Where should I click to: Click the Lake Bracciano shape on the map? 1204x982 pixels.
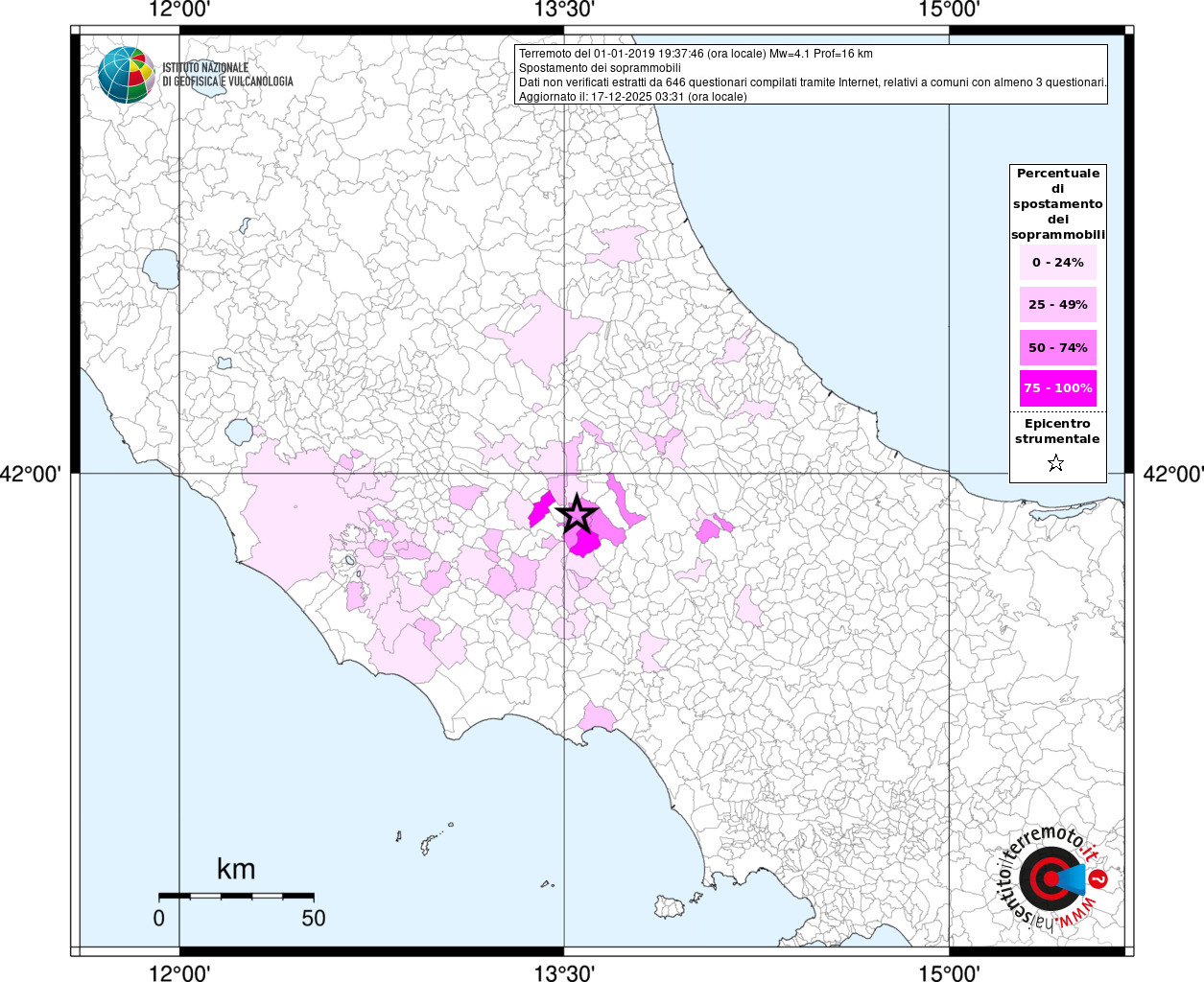click(240, 432)
